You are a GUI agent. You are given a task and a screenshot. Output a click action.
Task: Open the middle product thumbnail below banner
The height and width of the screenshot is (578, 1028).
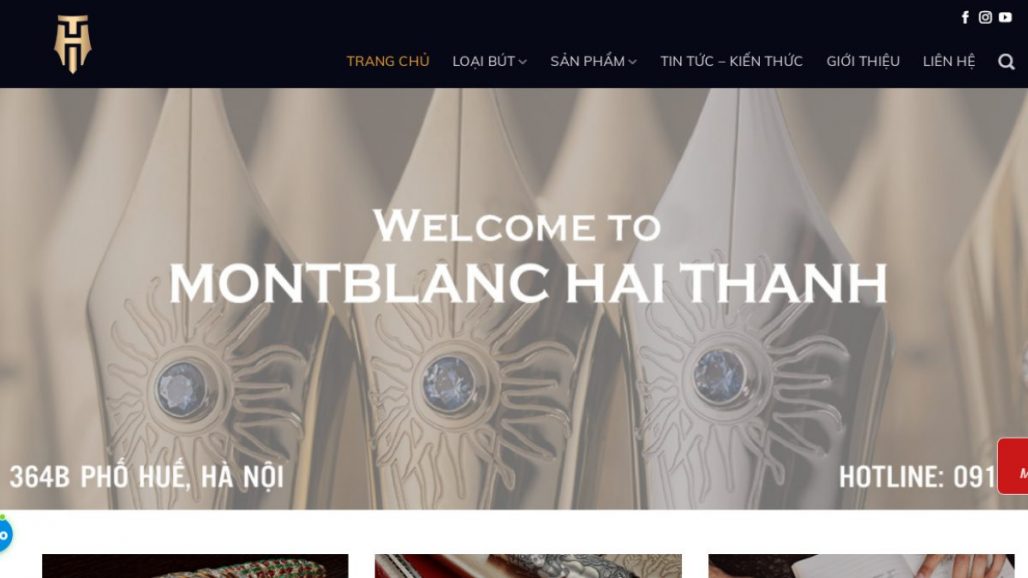coord(528,566)
